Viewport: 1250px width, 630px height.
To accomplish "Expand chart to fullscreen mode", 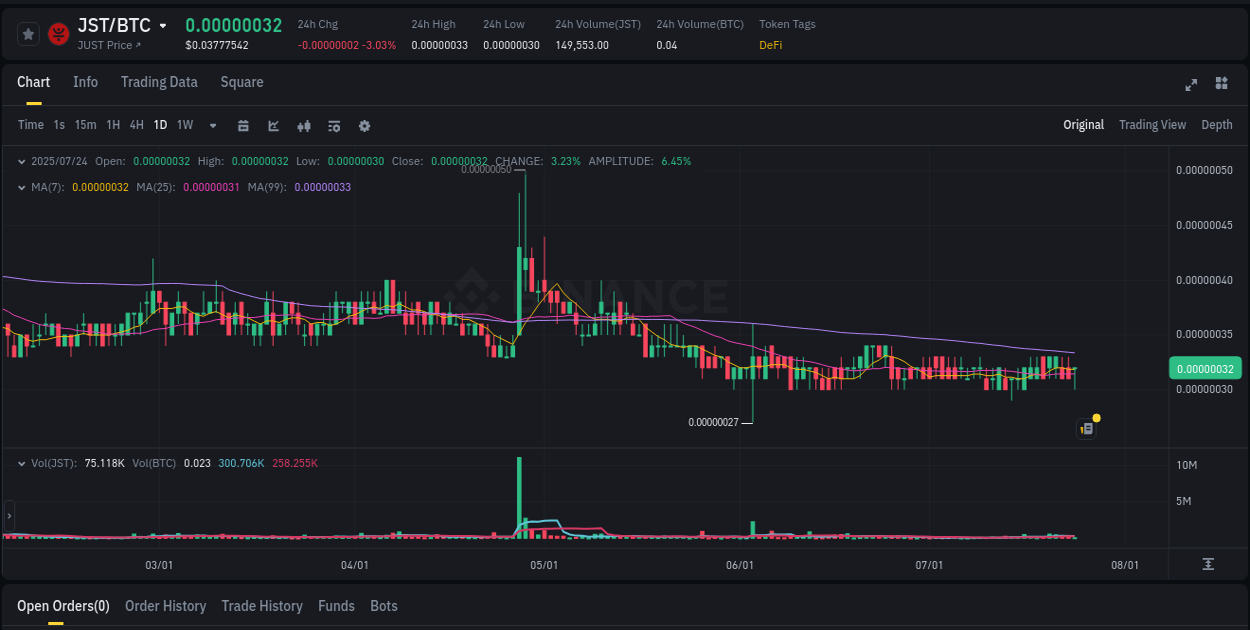I will (1190, 85).
